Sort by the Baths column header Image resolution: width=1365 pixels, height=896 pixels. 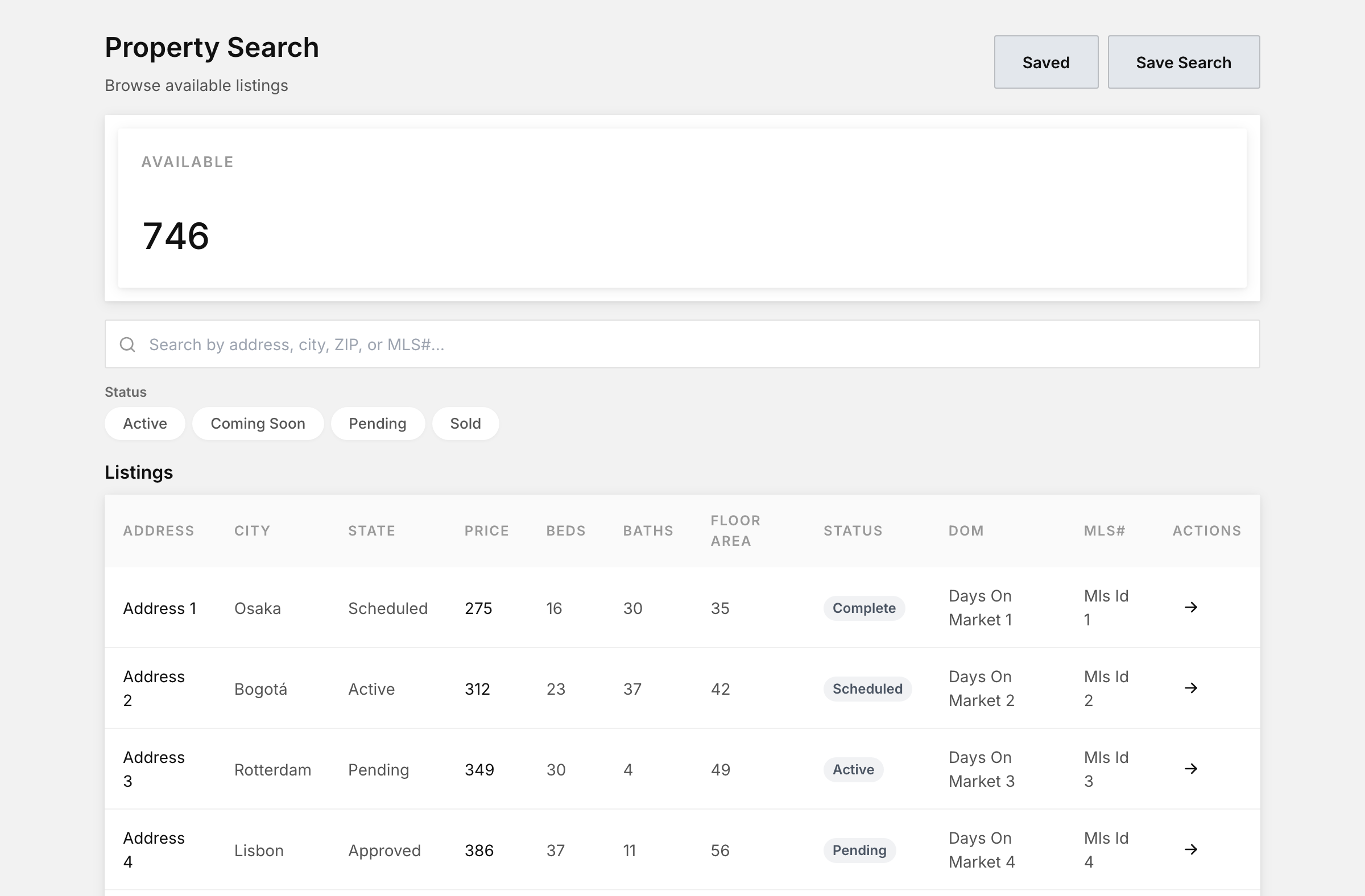click(649, 531)
